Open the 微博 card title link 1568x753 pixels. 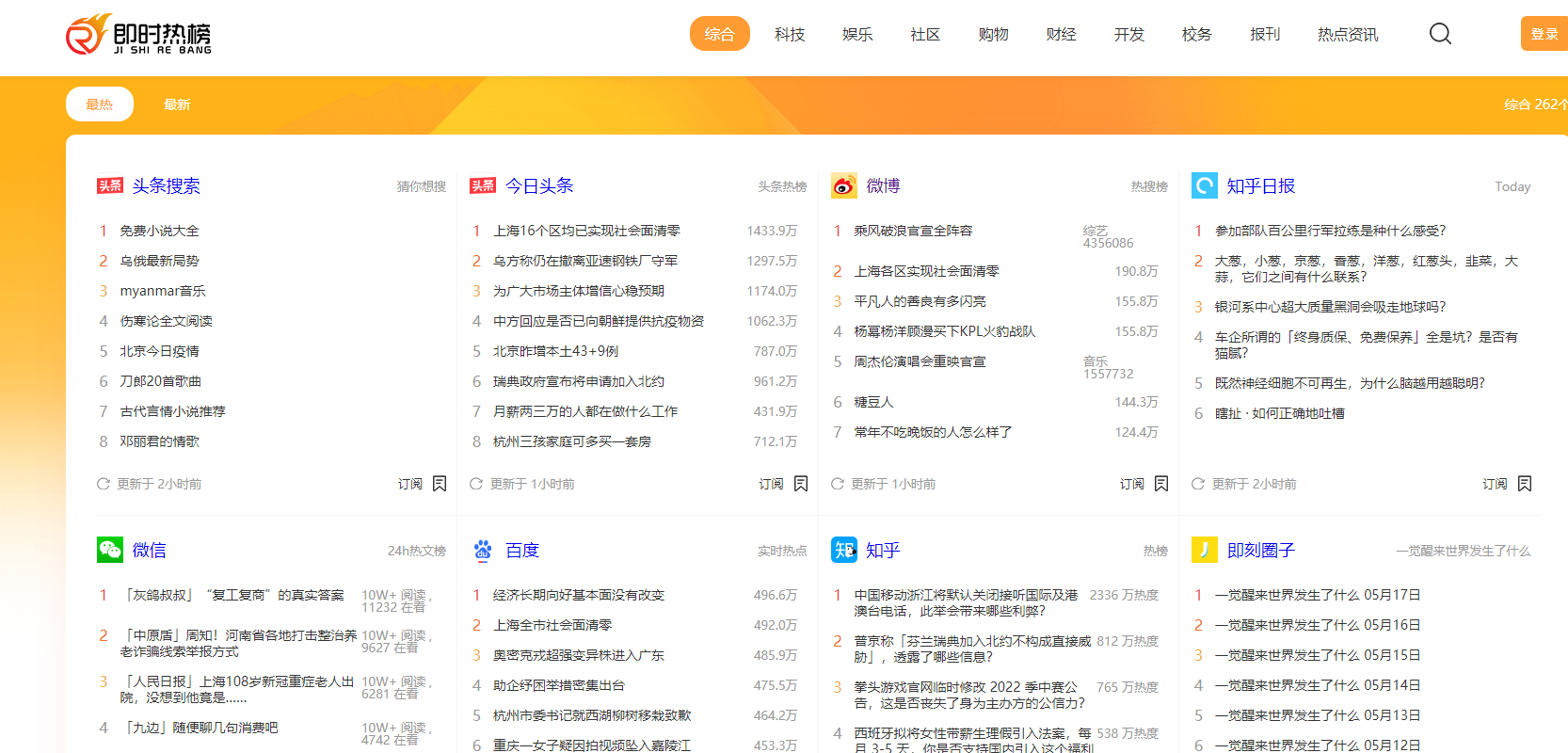[883, 185]
